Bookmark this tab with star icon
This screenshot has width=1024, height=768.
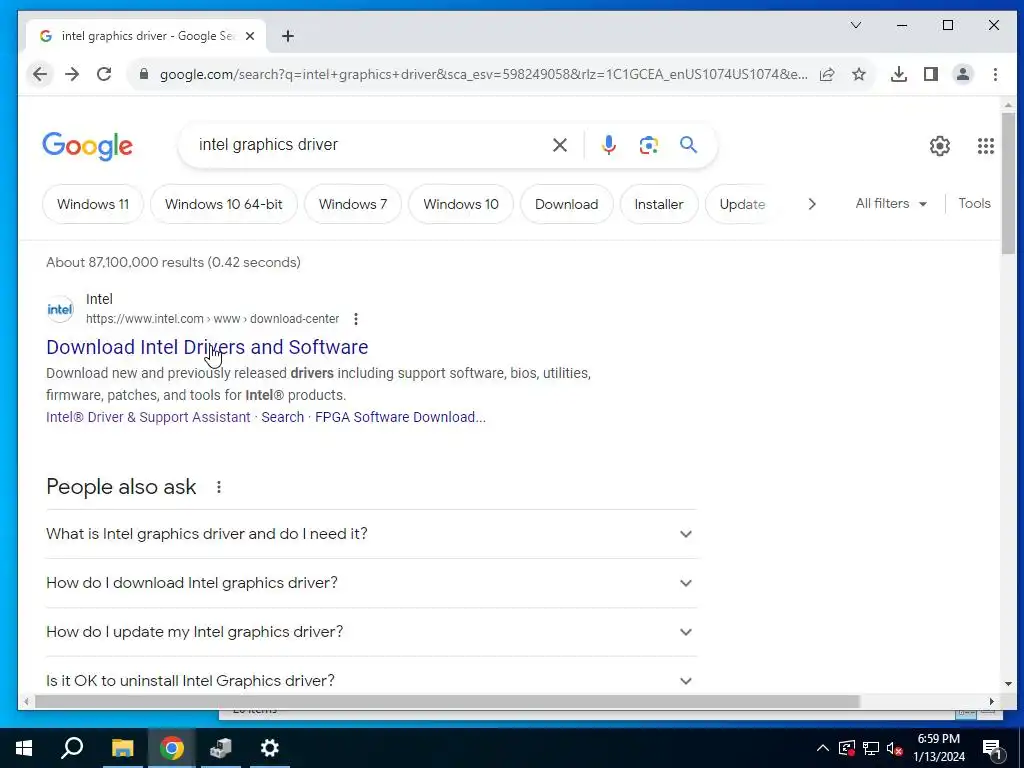pyautogui.click(x=859, y=74)
